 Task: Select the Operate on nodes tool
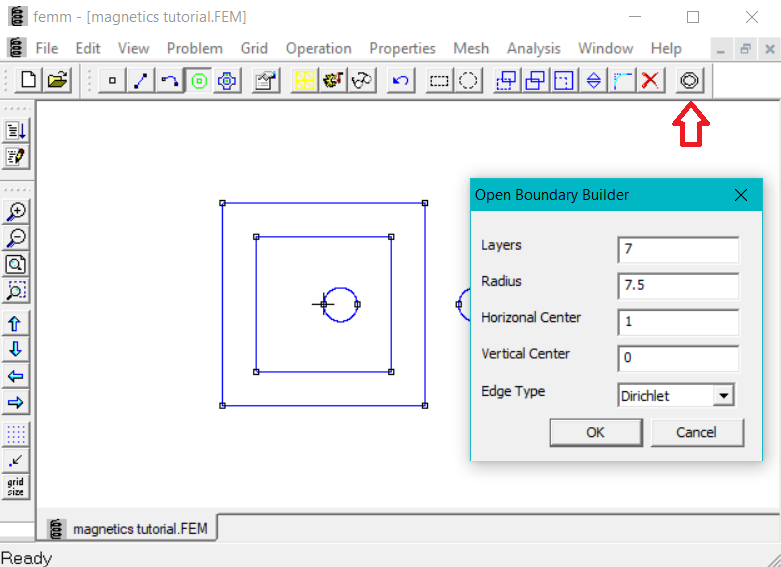(113, 81)
